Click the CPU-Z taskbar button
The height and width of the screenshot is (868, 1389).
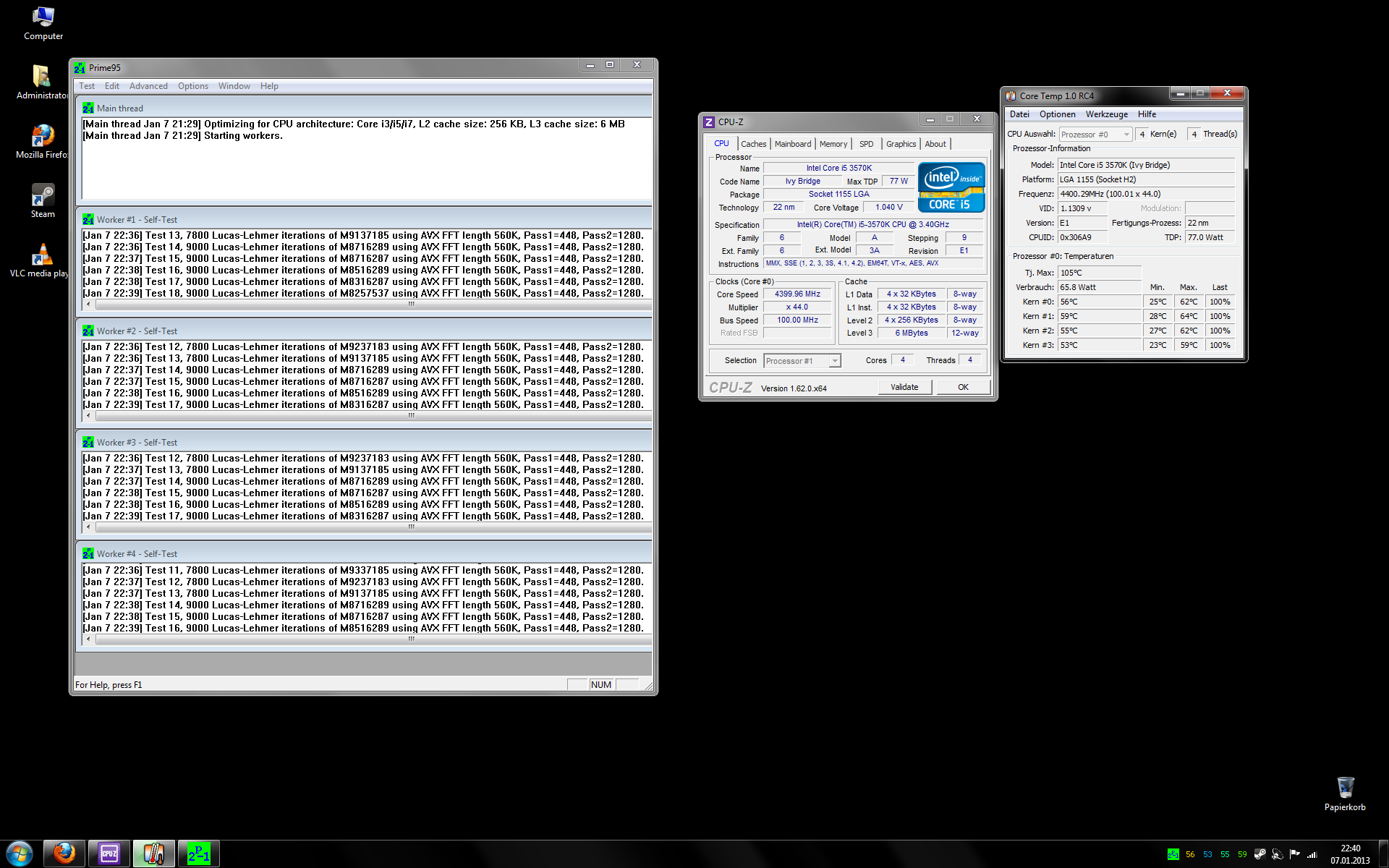pos(109,854)
